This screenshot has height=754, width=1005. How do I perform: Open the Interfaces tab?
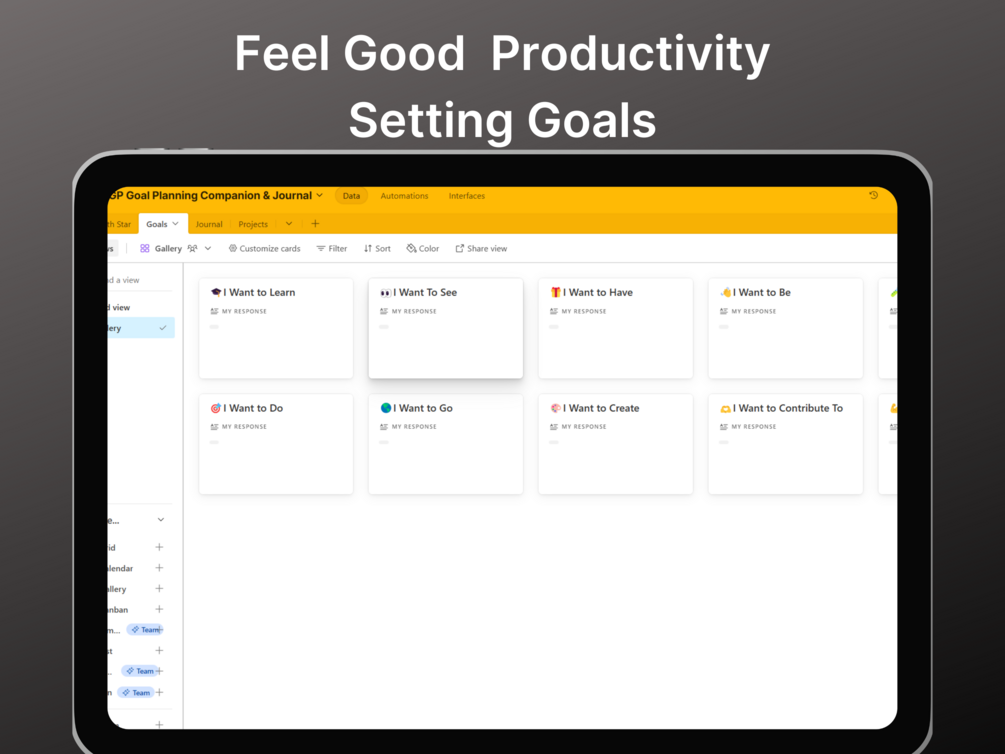466,196
